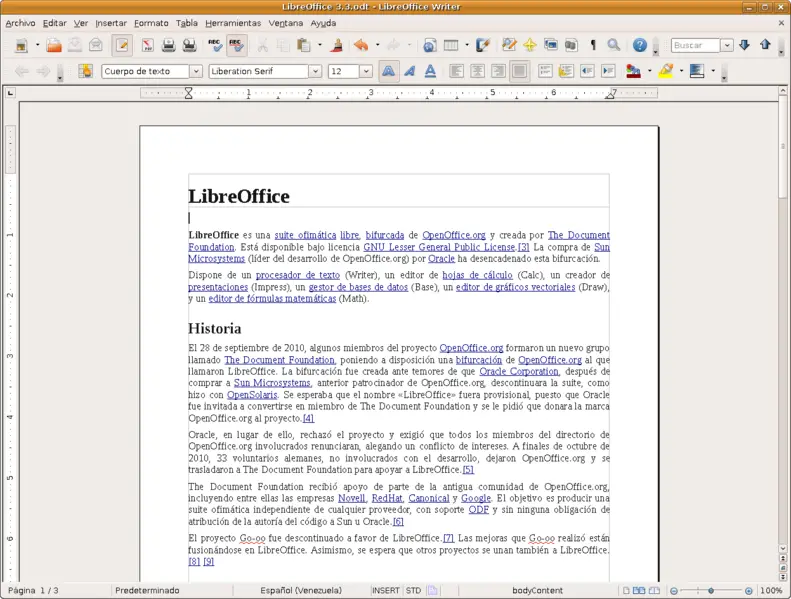The width and height of the screenshot is (791, 599).
Task: Decrease indent of the paragraph
Action: point(587,71)
